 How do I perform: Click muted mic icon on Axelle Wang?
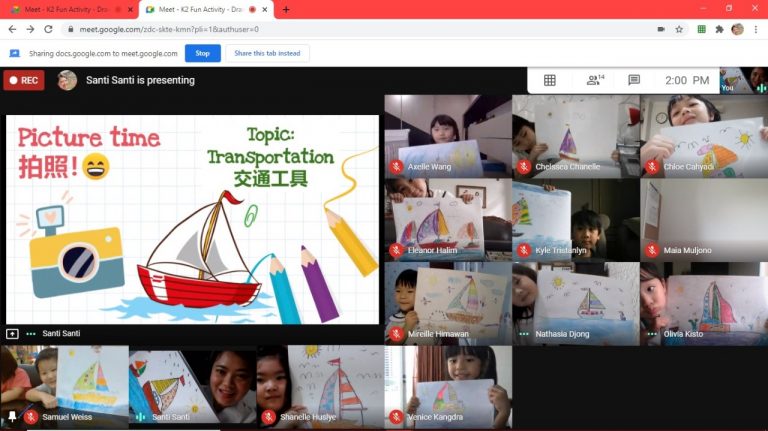(396, 166)
